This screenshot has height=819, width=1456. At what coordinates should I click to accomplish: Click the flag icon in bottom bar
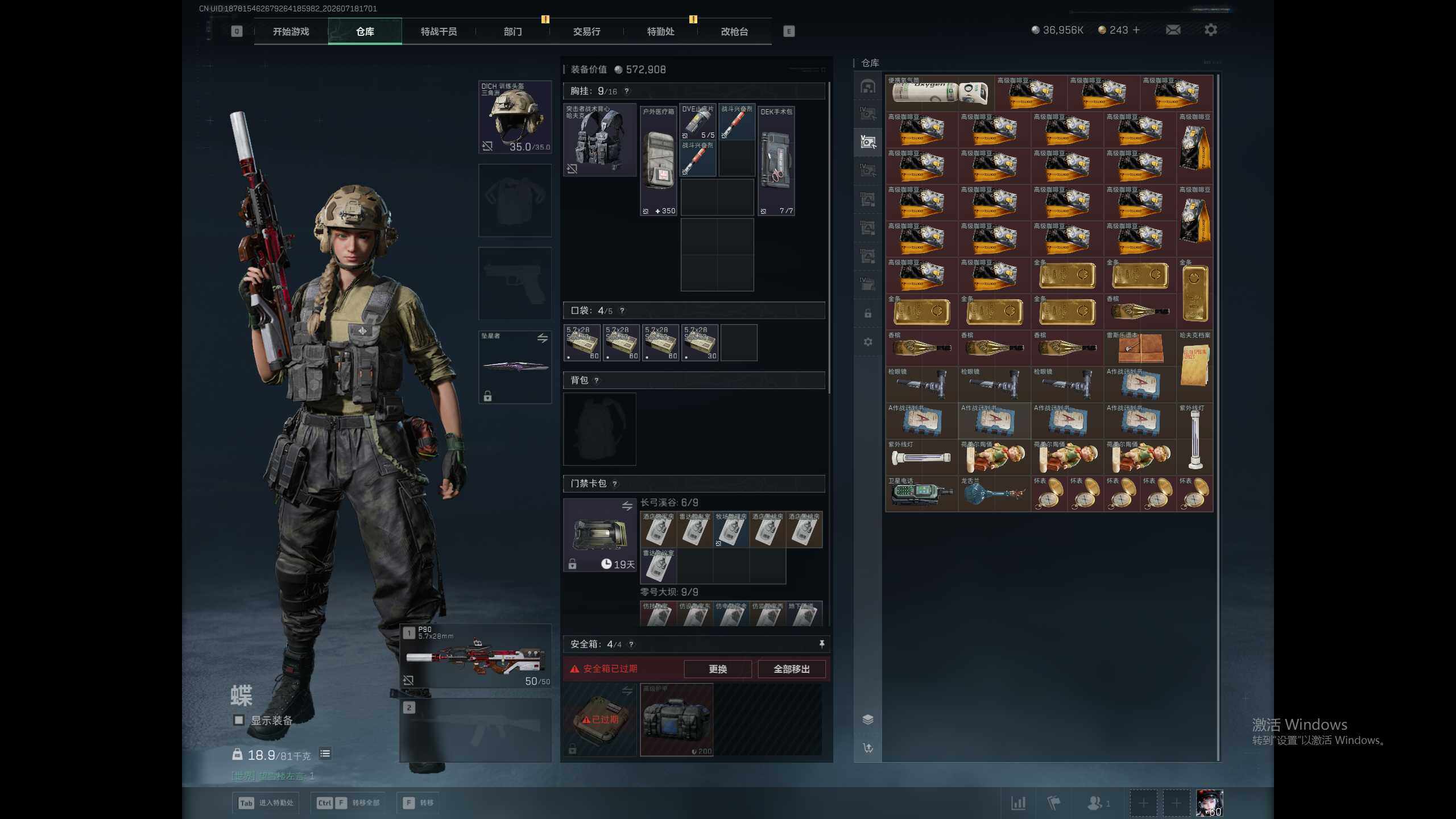1054,803
